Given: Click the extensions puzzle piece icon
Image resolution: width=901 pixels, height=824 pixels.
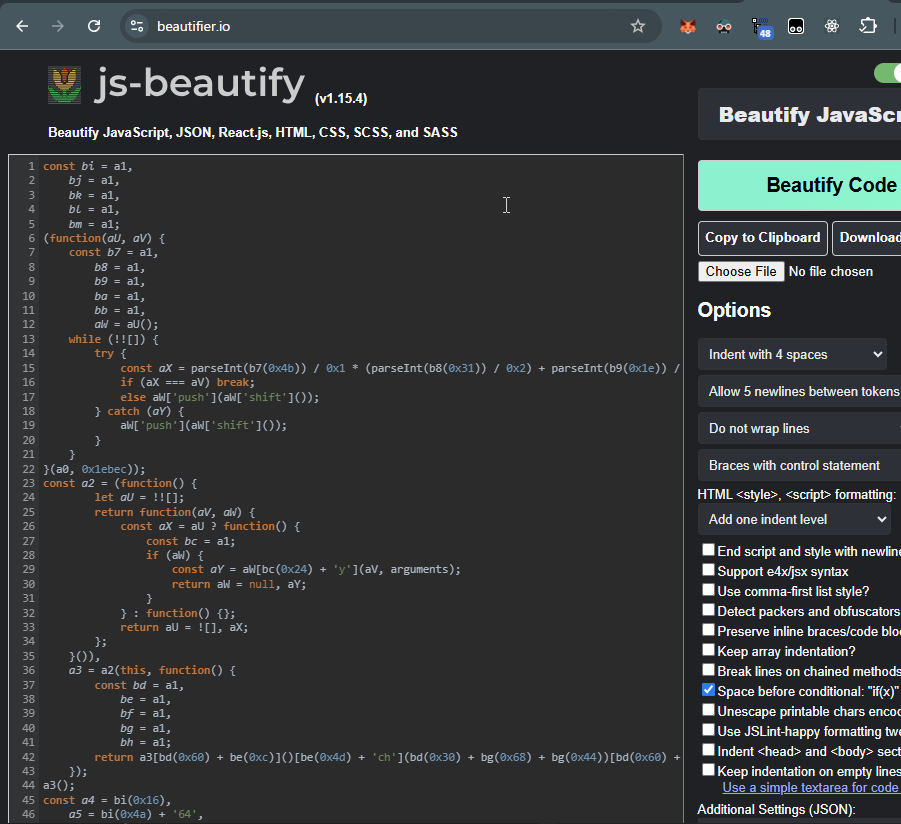Looking at the screenshot, I should pyautogui.click(x=867, y=26).
